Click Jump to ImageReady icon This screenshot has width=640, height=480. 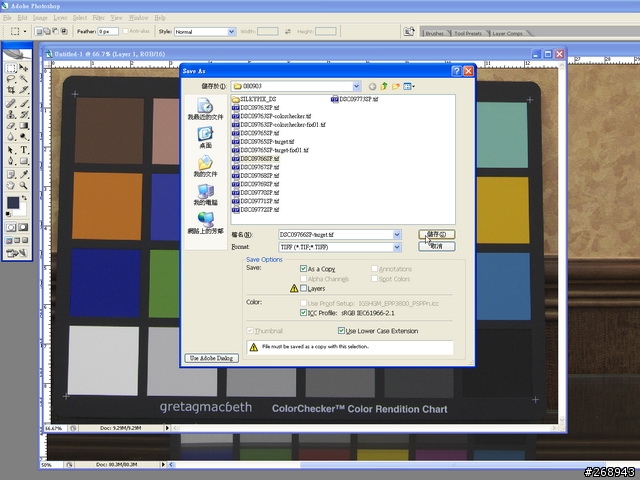pos(17,253)
